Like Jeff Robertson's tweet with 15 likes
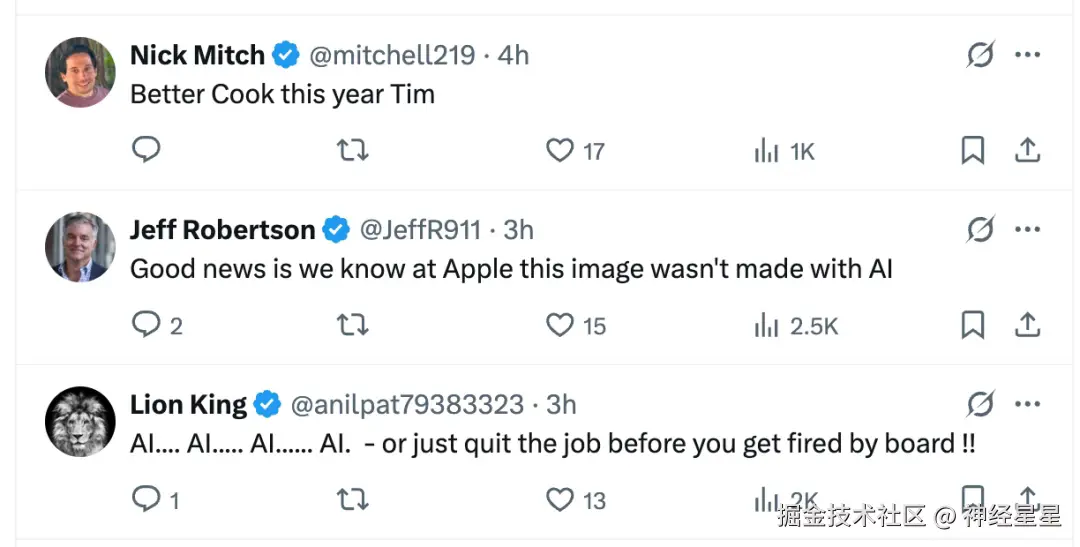This screenshot has width=1080, height=547. pos(559,325)
